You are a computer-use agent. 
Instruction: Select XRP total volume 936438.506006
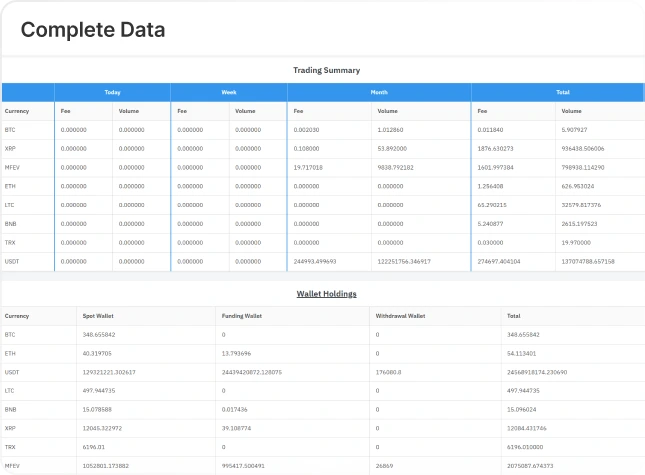pos(583,148)
